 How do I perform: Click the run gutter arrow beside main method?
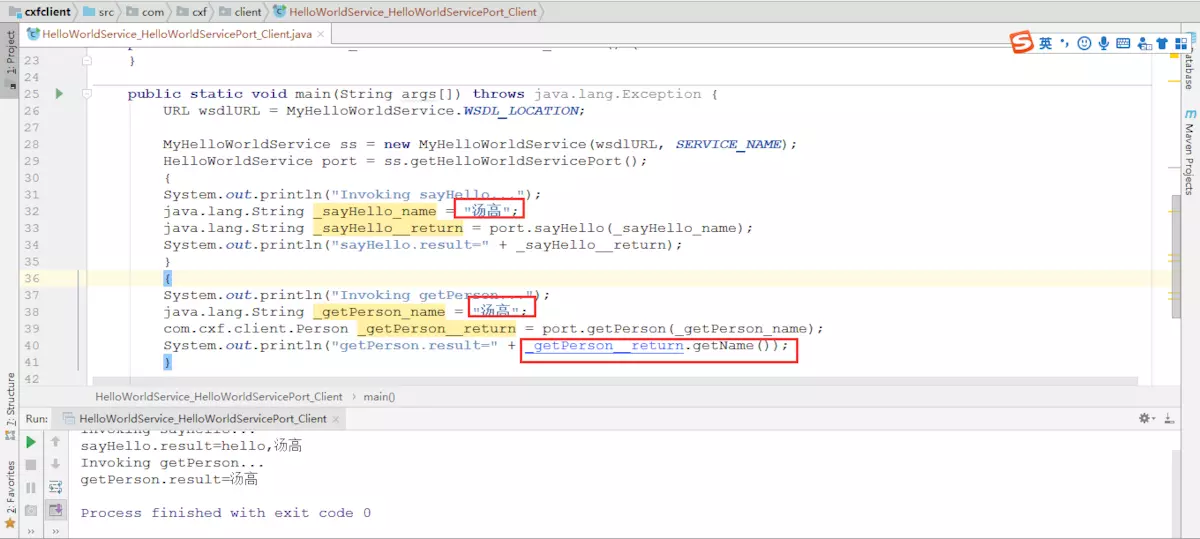coord(59,94)
